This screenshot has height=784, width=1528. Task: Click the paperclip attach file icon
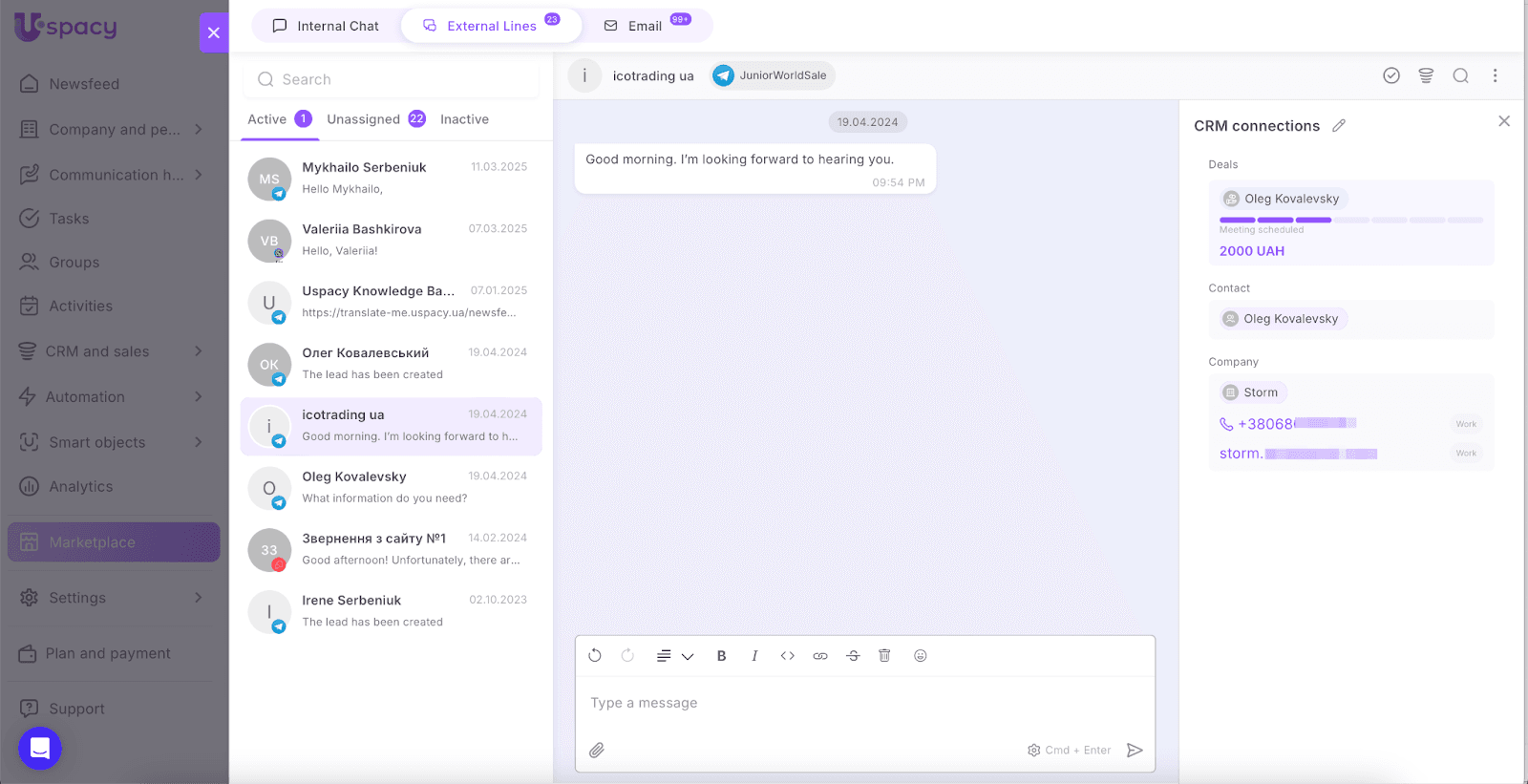point(597,751)
